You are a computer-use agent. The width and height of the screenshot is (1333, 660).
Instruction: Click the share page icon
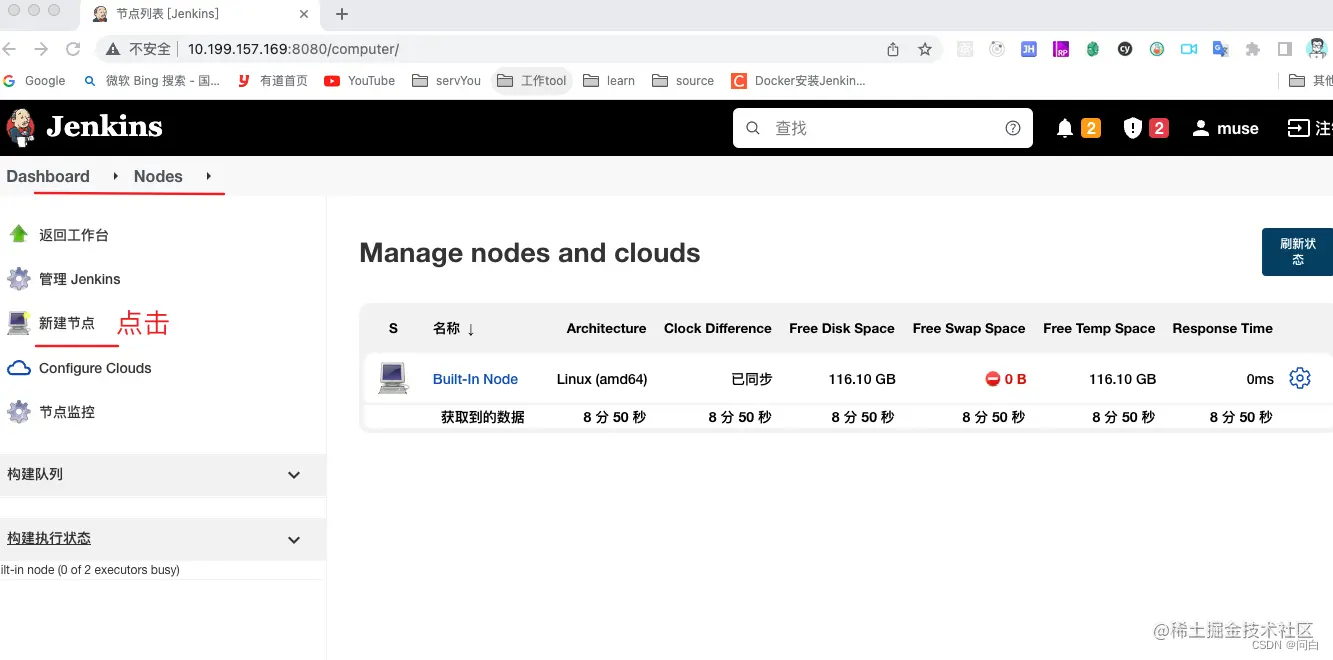(x=893, y=49)
